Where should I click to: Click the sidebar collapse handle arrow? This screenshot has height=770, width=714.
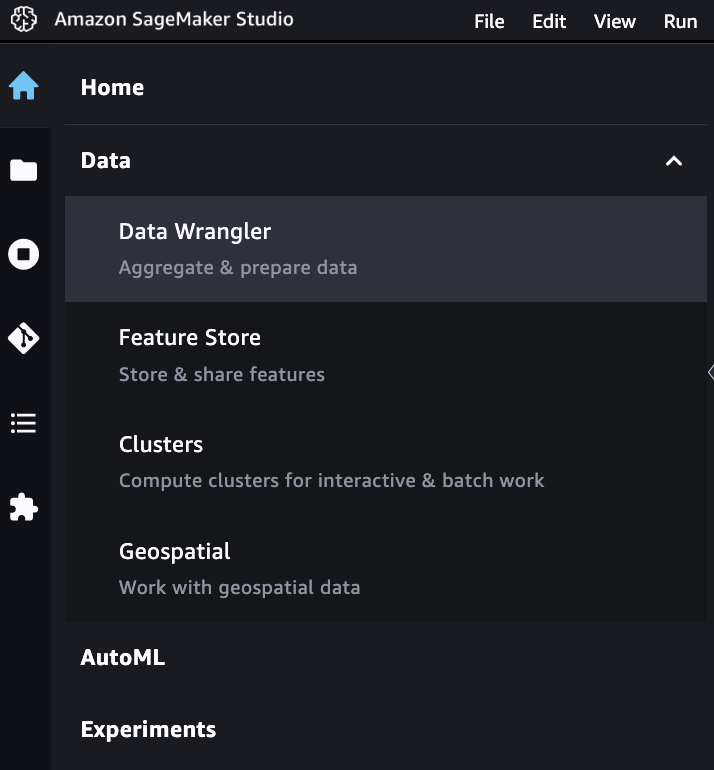(x=711, y=372)
